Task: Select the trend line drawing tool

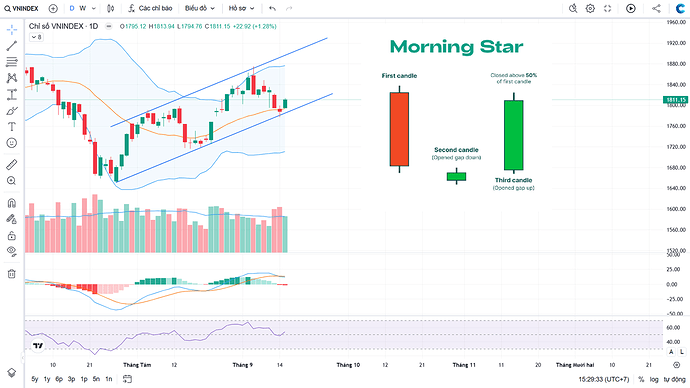Action: 12,46
